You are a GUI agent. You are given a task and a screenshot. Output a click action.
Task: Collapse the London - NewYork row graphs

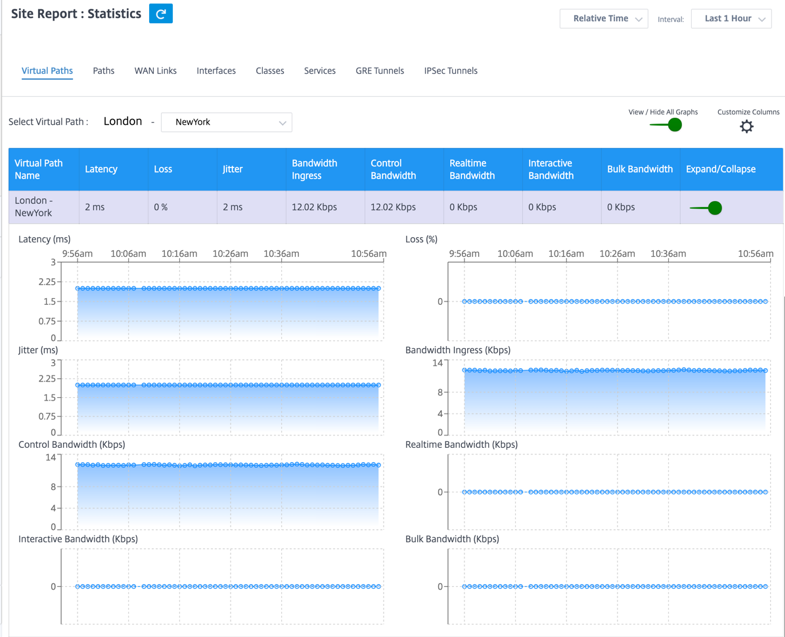pyautogui.click(x=706, y=207)
